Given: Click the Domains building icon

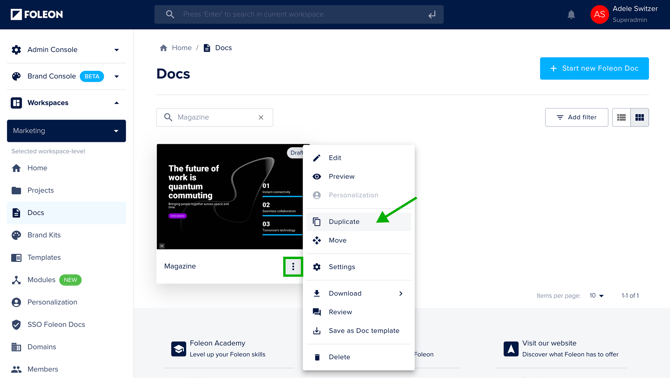Looking at the screenshot, I should pyautogui.click(x=16, y=347).
